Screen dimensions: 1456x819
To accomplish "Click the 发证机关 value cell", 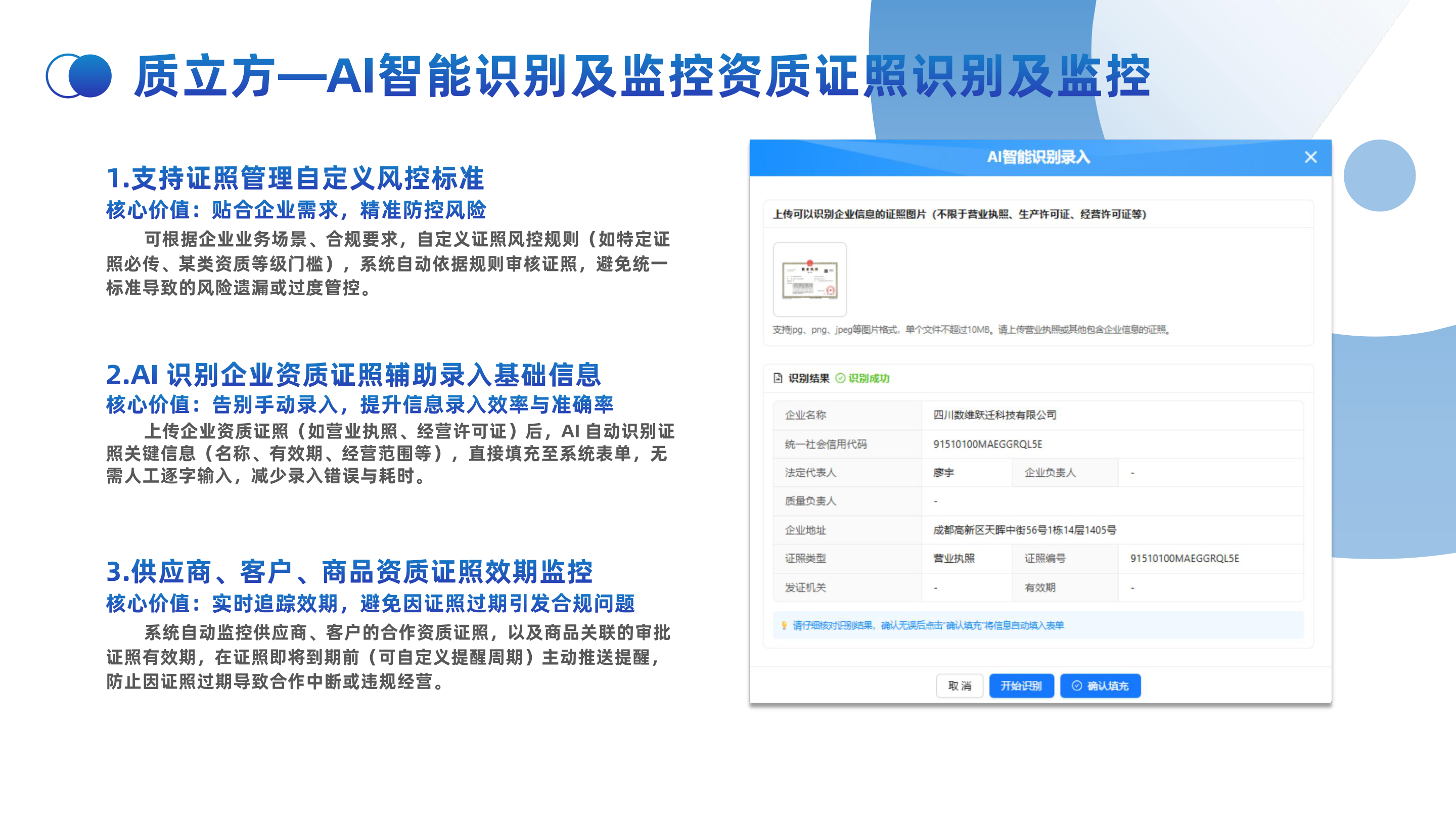I will pos(967,587).
